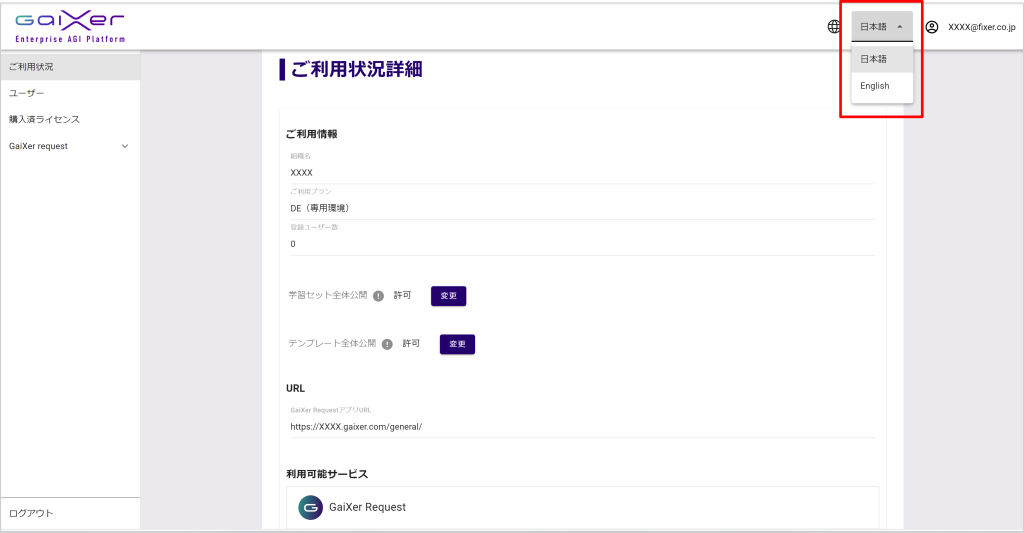The image size is (1024, 533).
Task: Click info icon next to テンプレート全体公開
Action: (x=387, y=344)
